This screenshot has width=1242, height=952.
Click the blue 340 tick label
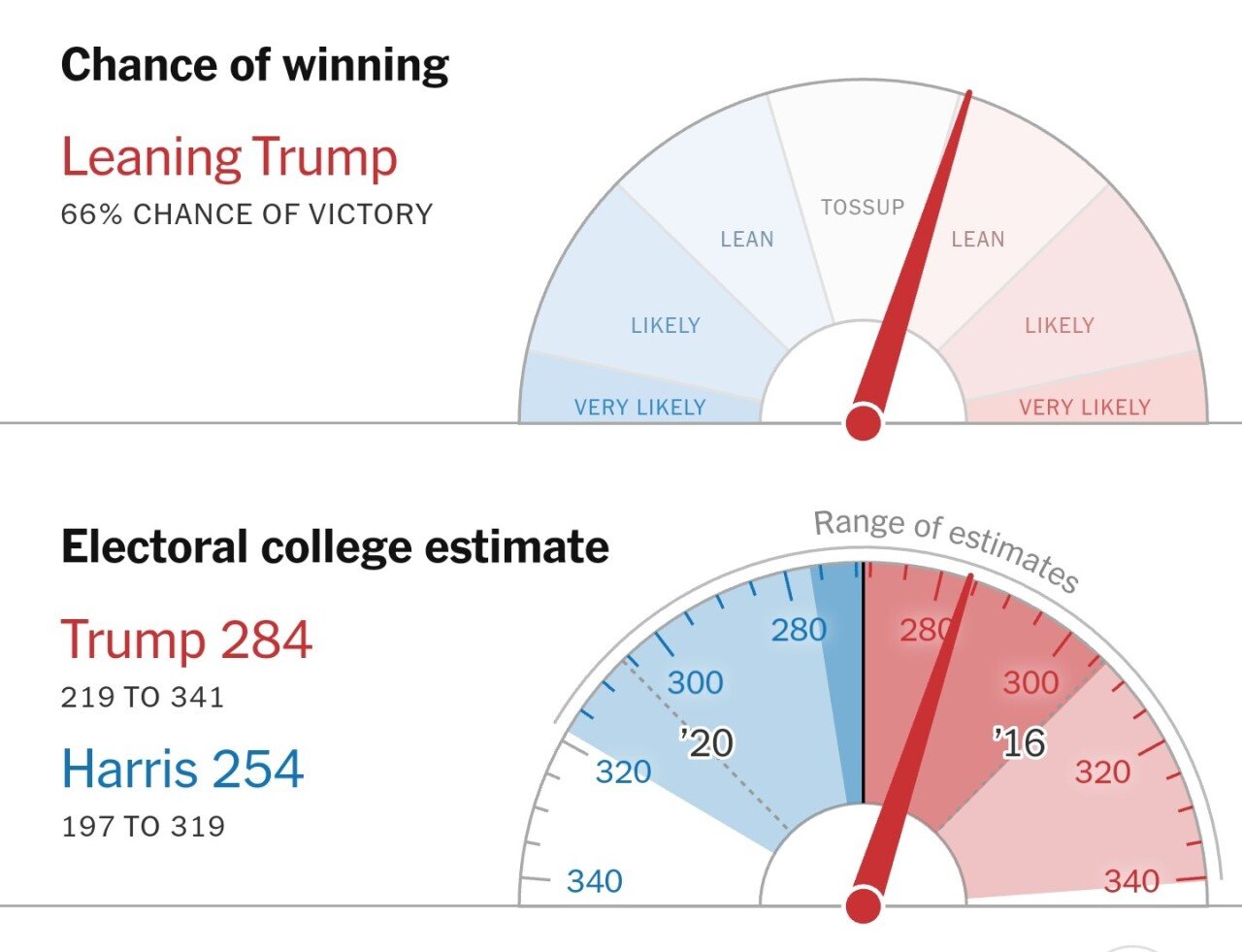pyautogui.click(x=595, y=881)
